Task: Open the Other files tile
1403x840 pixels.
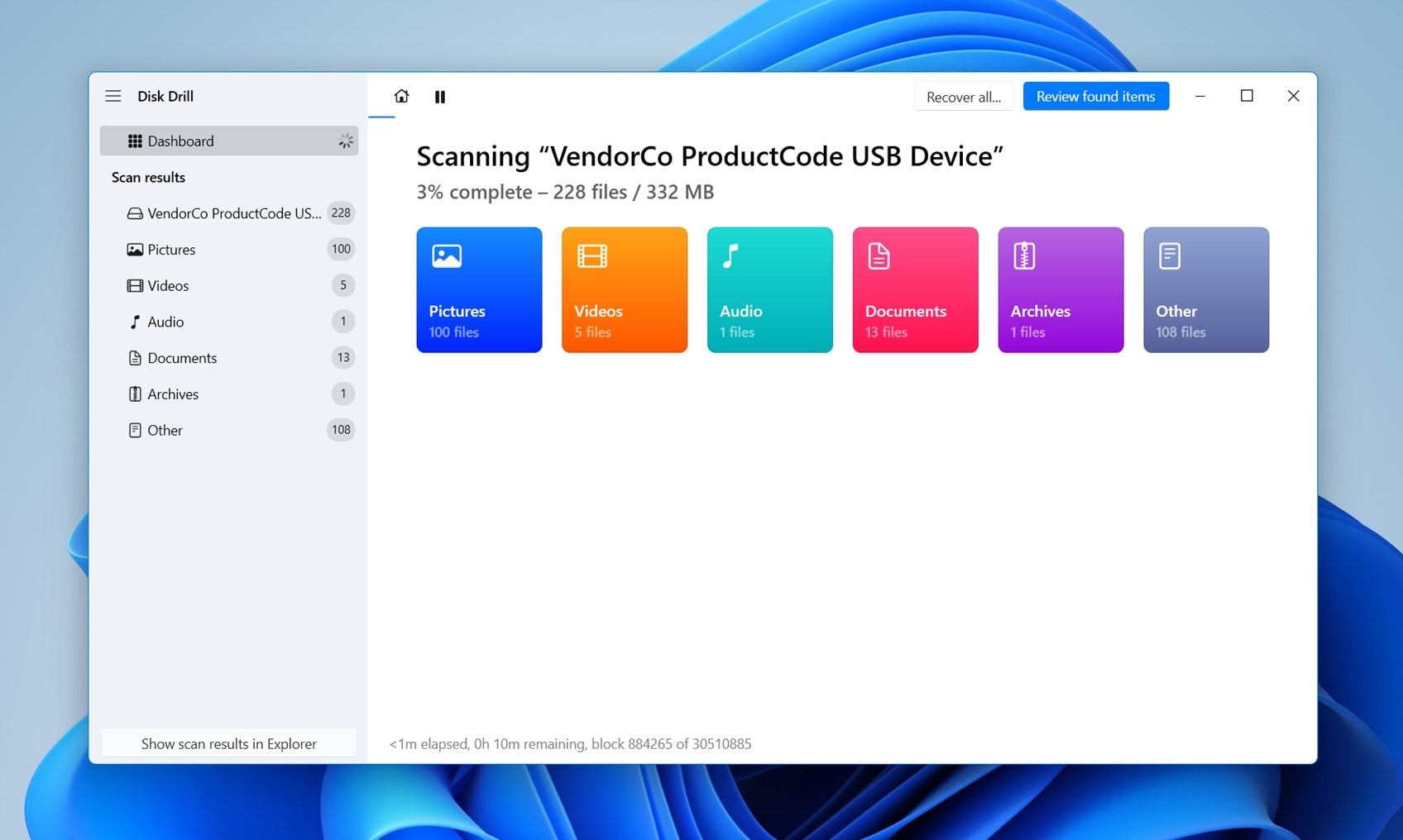Action: pyautogui.click(x=1205, y=289)
